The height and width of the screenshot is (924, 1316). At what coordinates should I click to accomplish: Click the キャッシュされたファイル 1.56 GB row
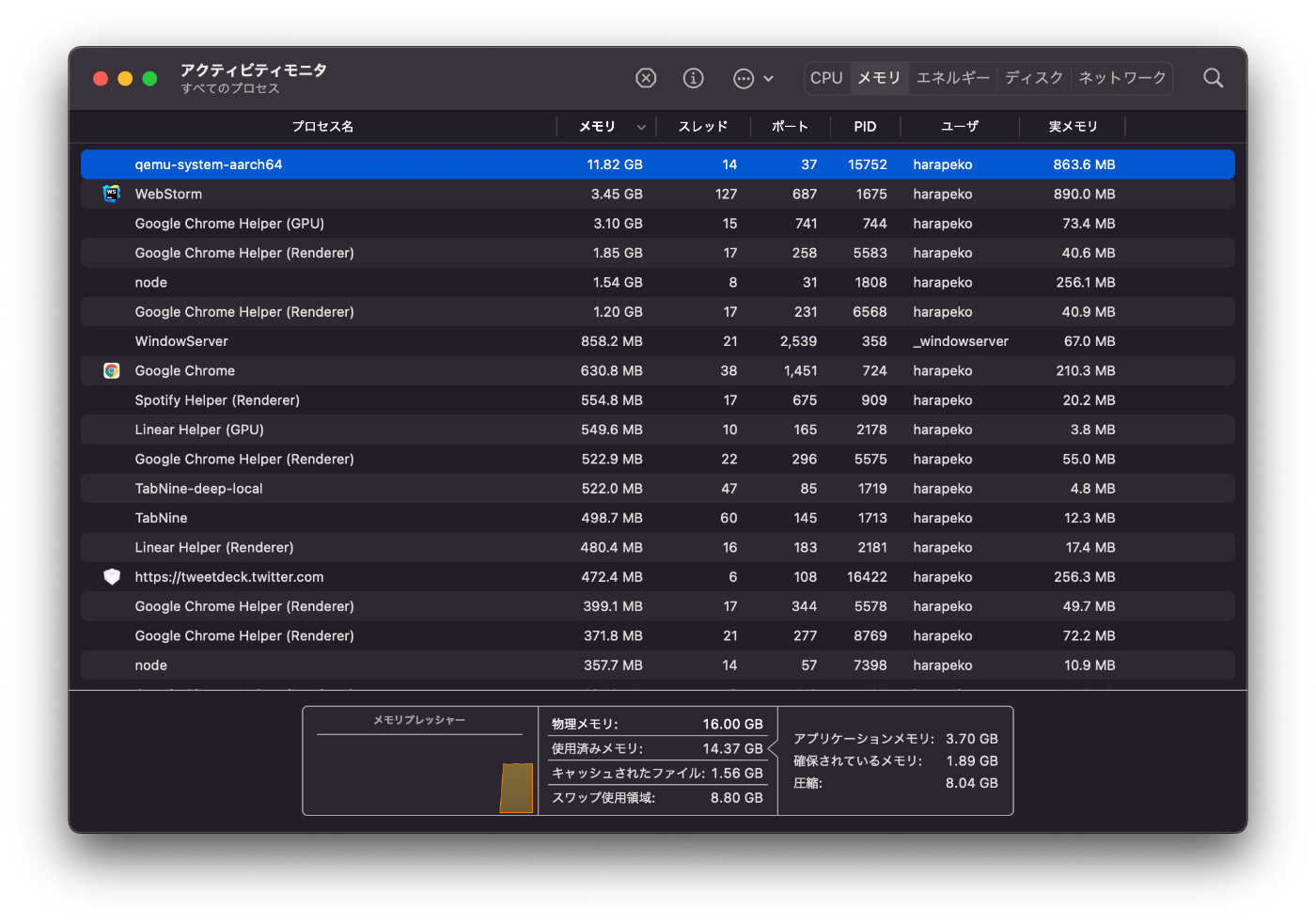[x=657, y=774]
